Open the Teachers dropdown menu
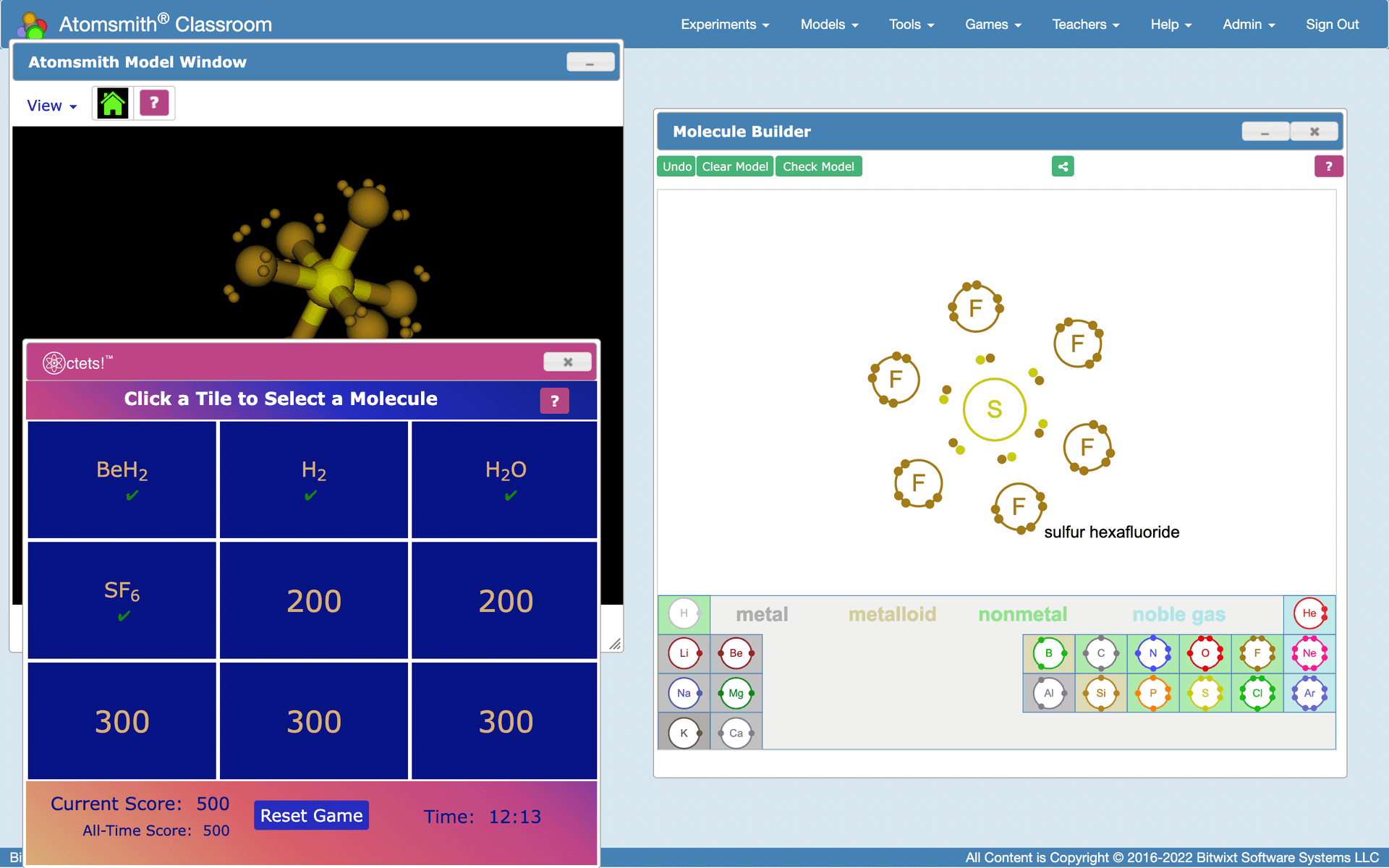 pyautogui.click(x=1086, y=25)
